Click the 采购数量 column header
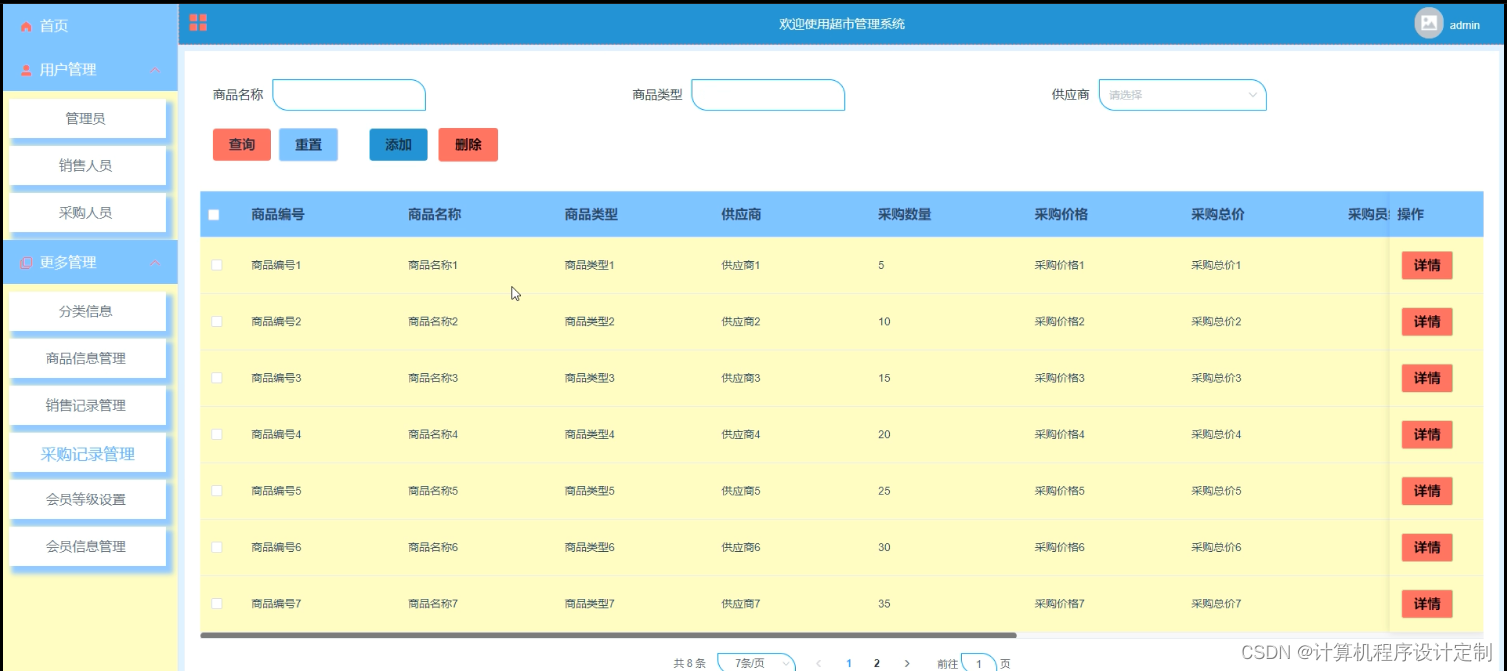 coord(904,214)
